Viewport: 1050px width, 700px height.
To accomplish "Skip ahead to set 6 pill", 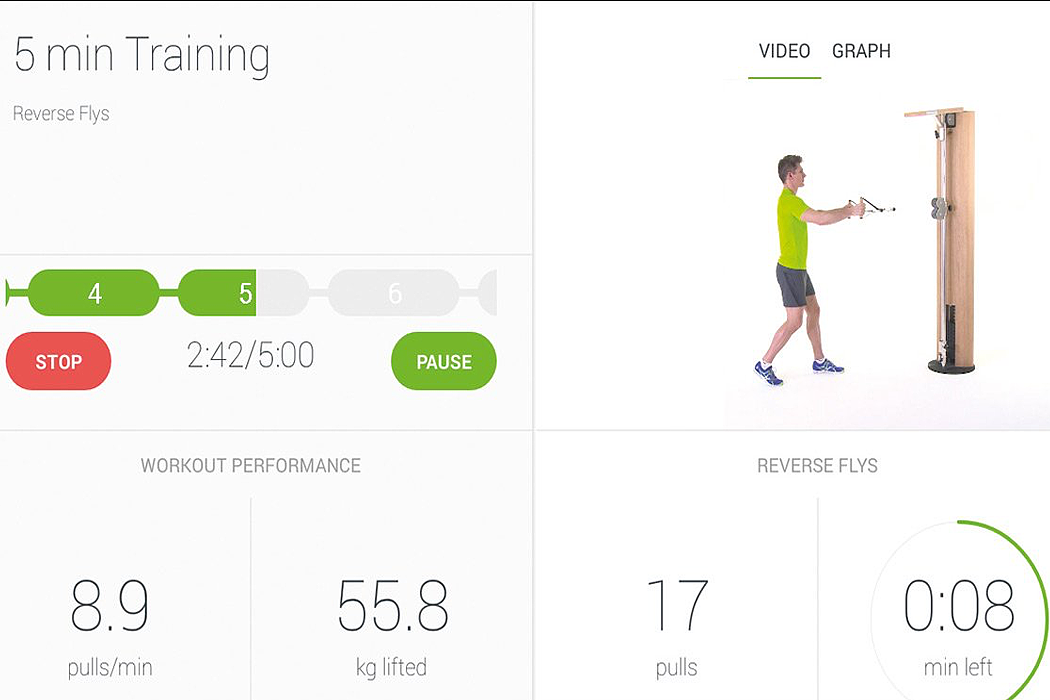I will pyautogui.click(x=394, y=293).
